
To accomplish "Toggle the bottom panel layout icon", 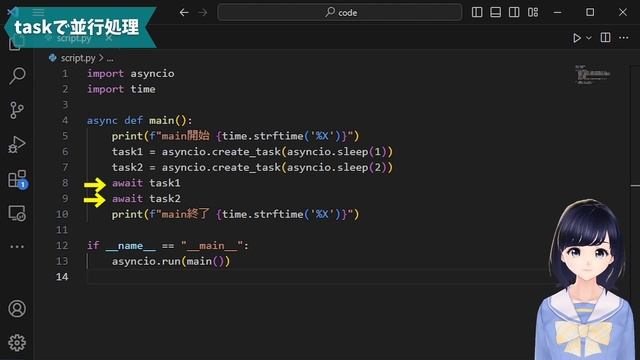I will click(x=496, y=12).
